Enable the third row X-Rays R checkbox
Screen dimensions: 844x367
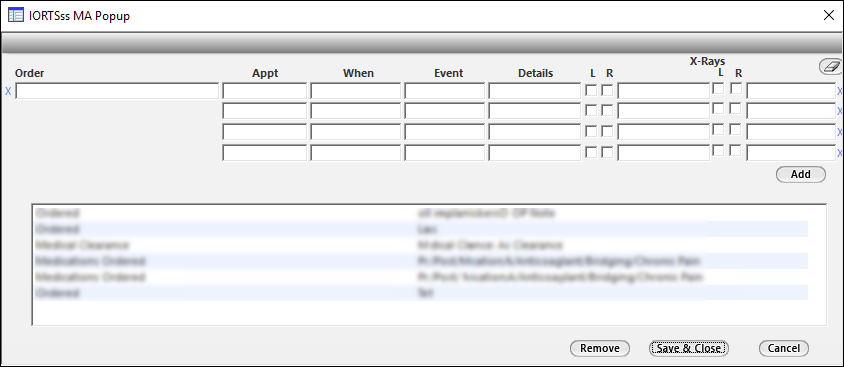point(736,129)
